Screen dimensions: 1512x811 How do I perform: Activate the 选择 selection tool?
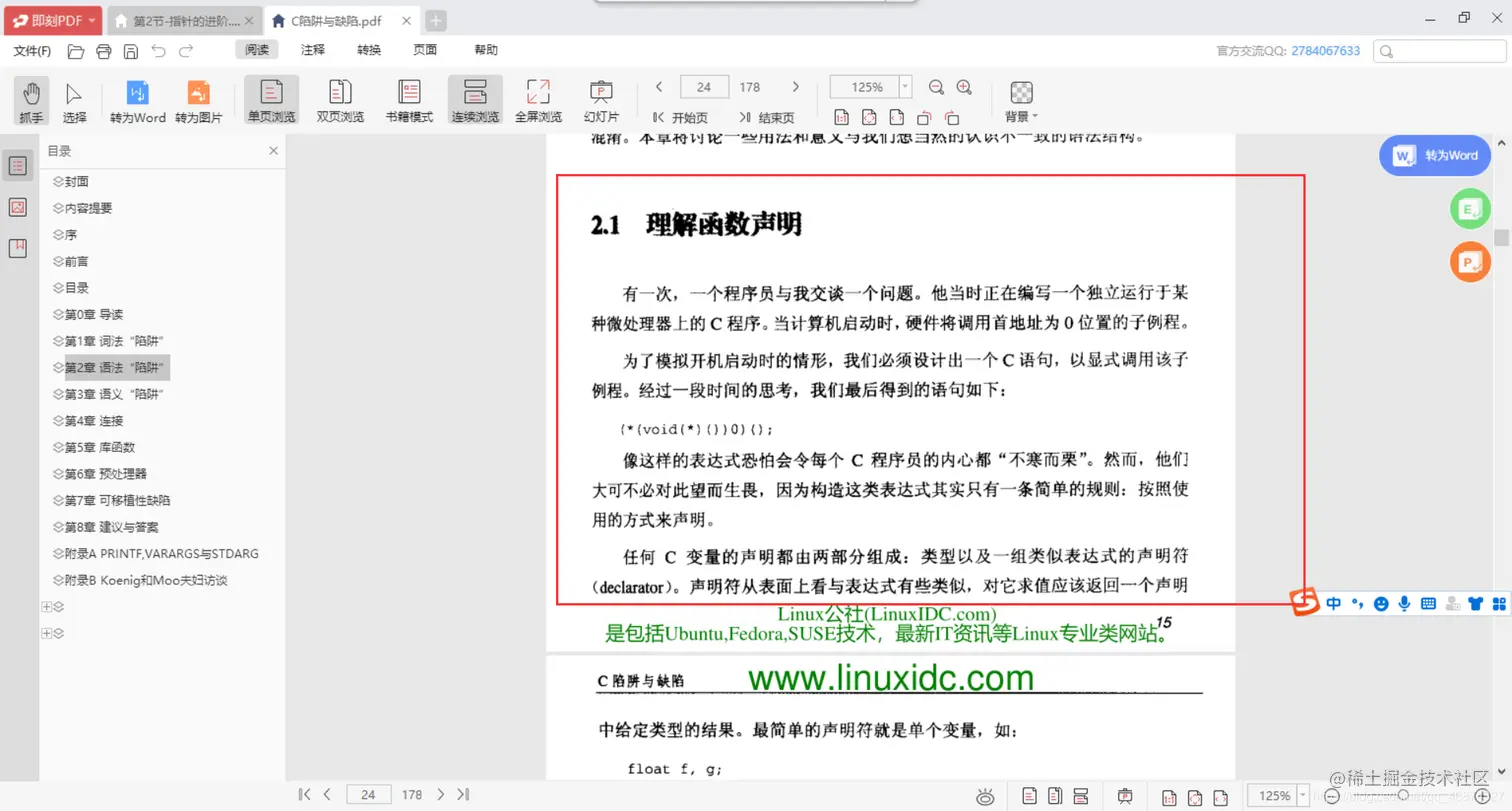pos(72,99)
